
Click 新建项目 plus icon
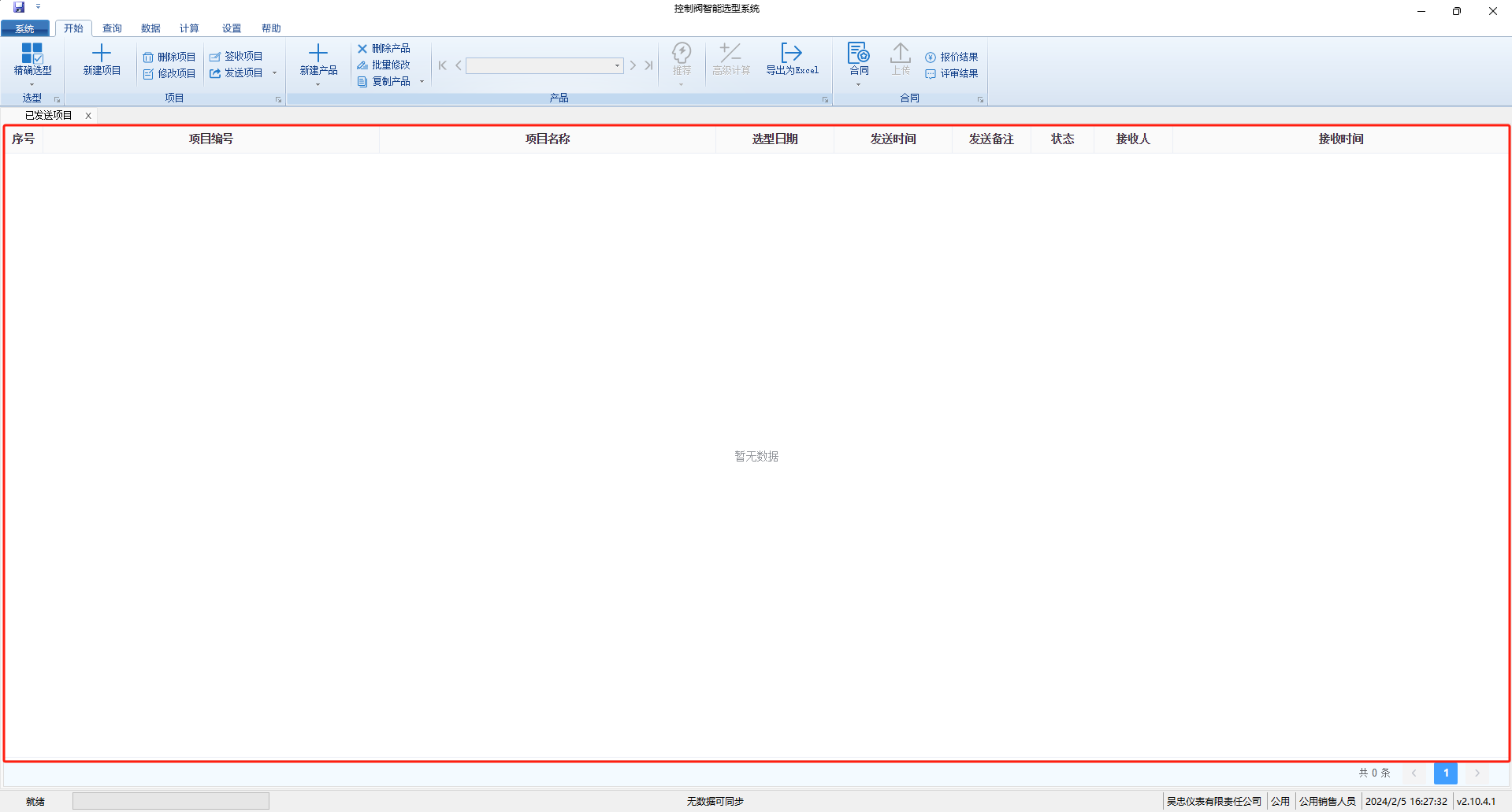(102, 54)
